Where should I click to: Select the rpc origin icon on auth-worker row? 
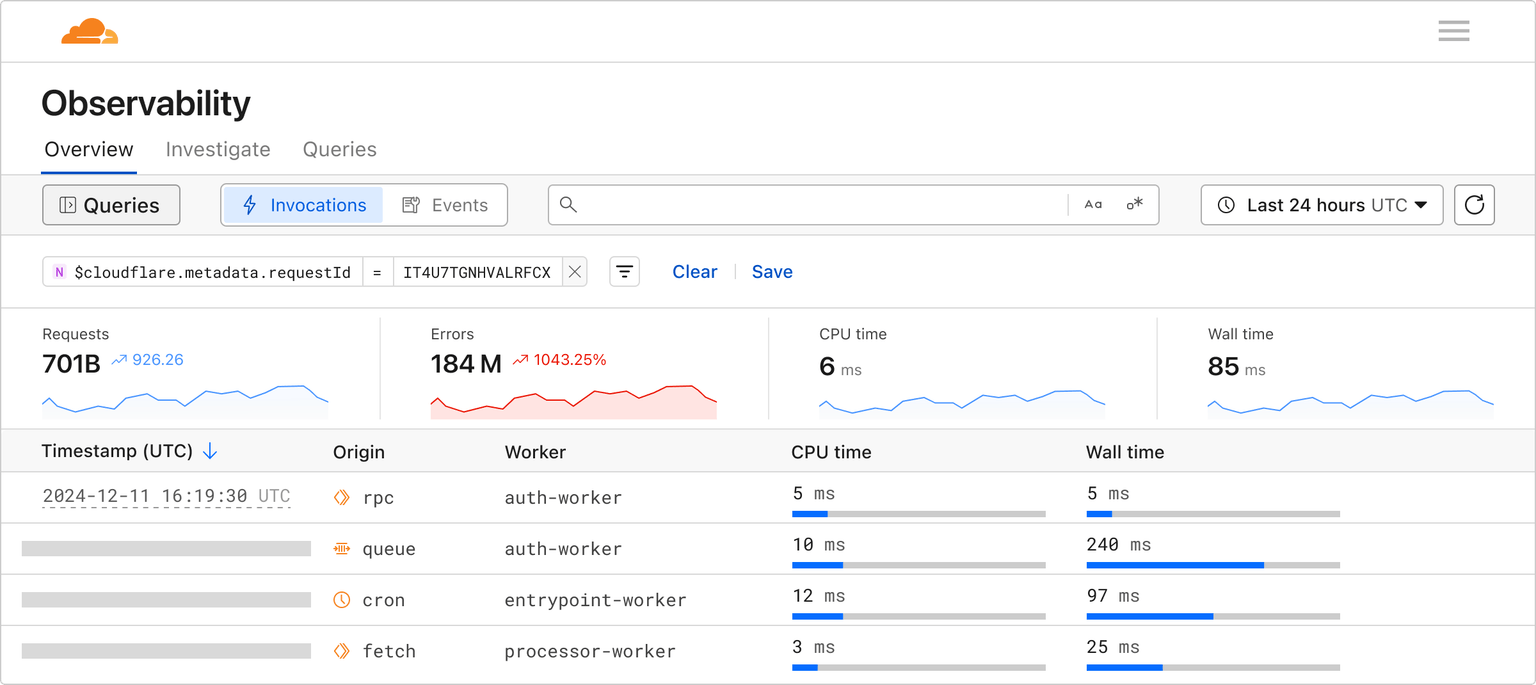(343, 497)
